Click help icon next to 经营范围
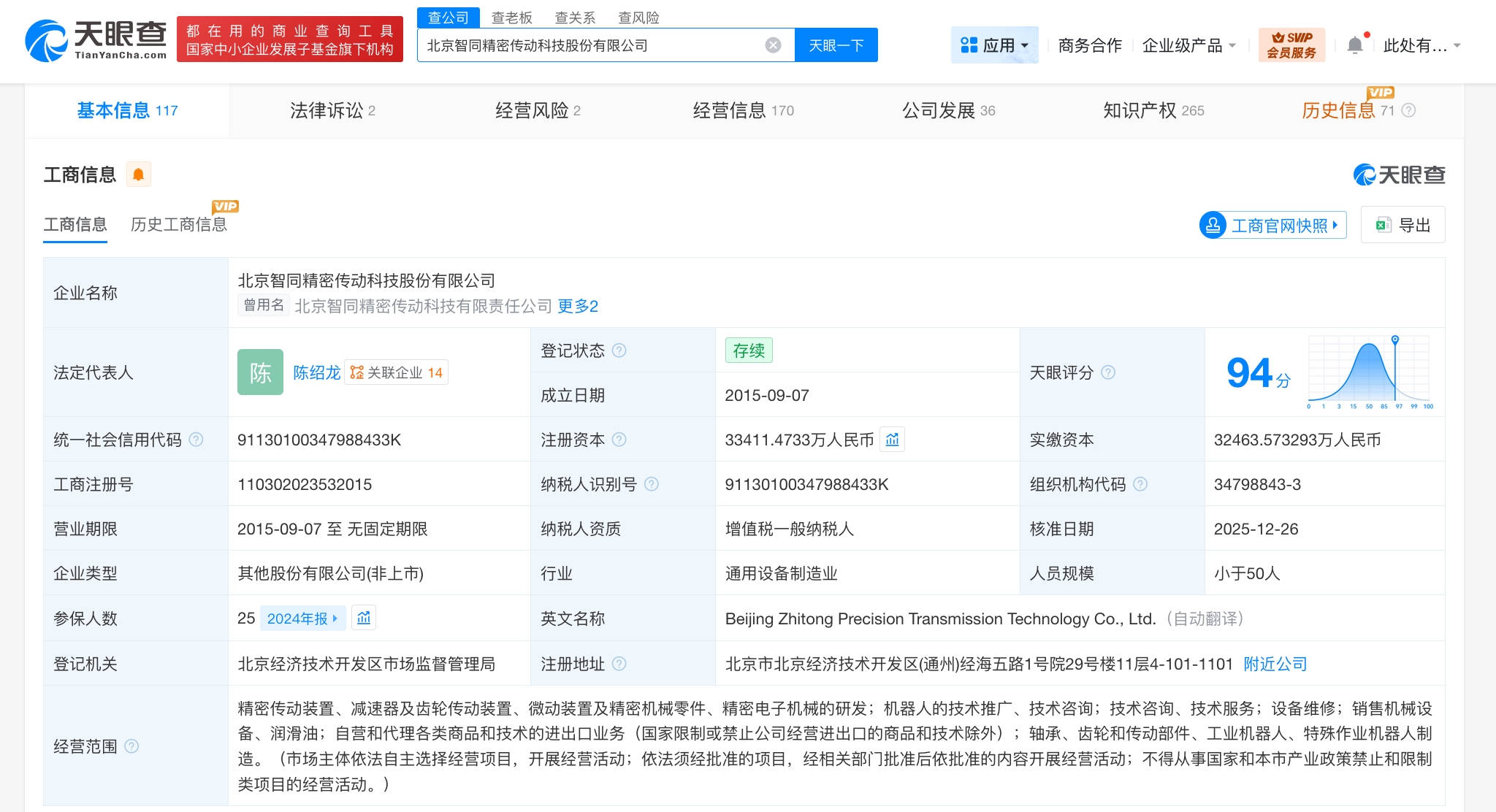The width and height of the screenshot is (1496, 812). [x=131, y=746]
